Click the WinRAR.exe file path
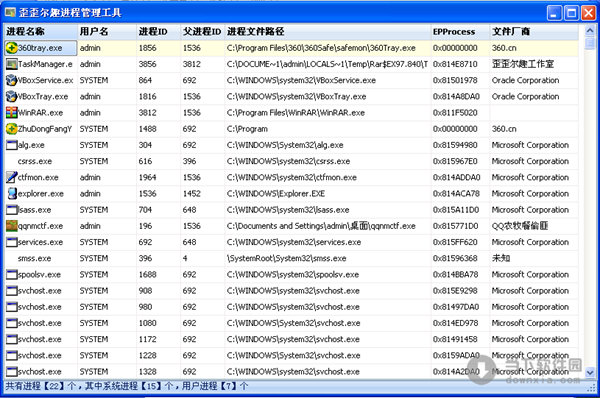The height and width of the screenshot is (398, 600). pos(296,113)
